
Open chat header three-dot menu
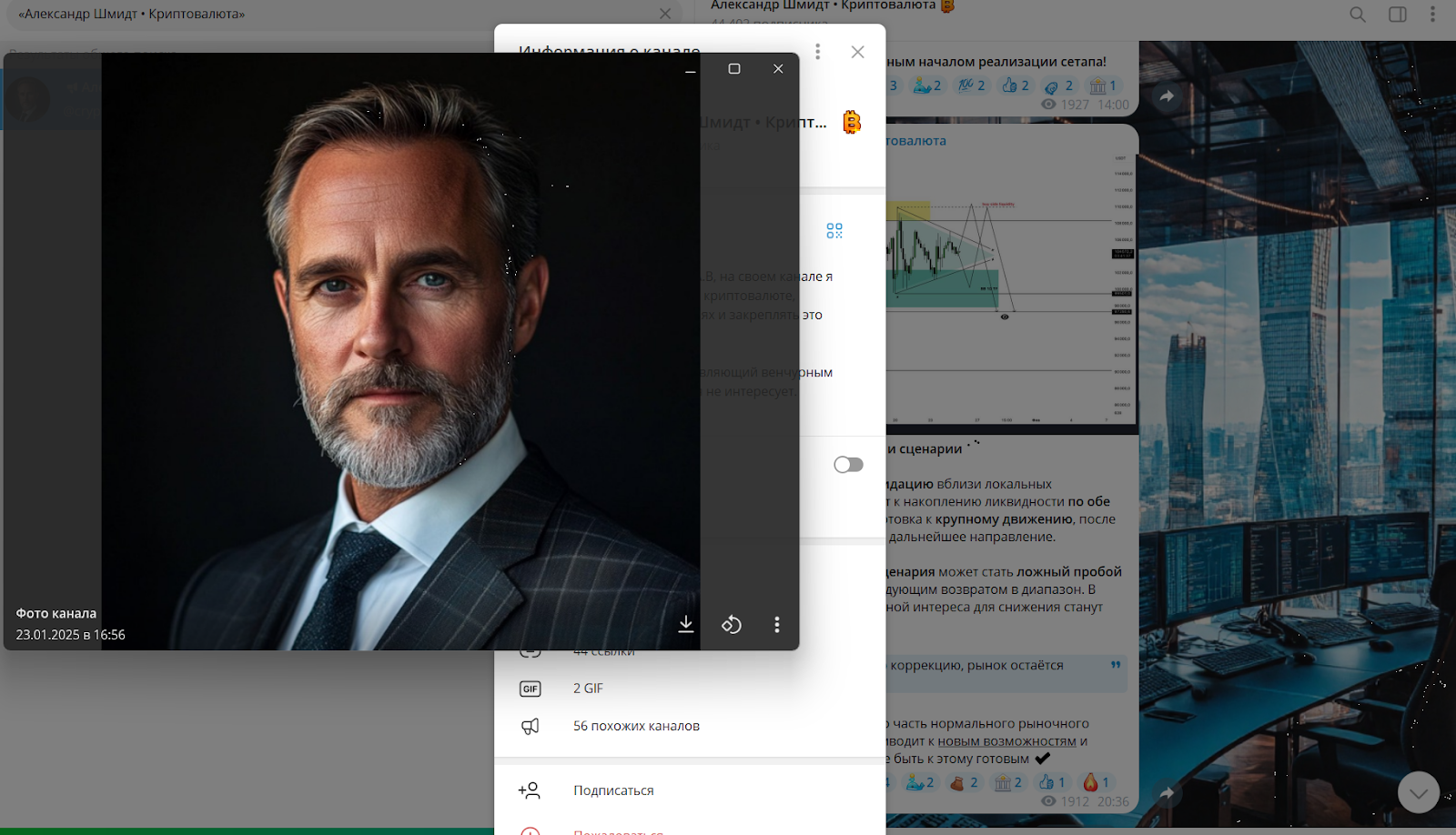point(1432,15)
